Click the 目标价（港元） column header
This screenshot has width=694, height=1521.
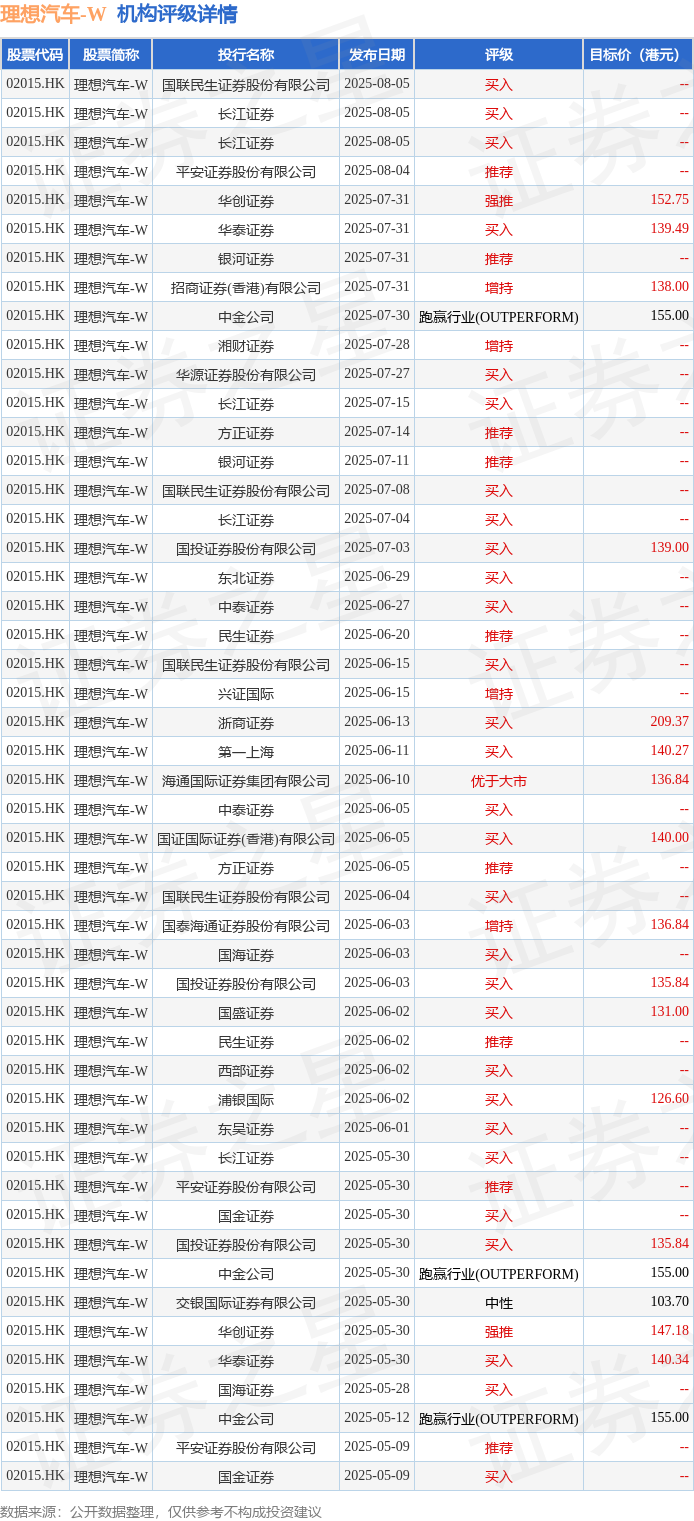(638, 55)
